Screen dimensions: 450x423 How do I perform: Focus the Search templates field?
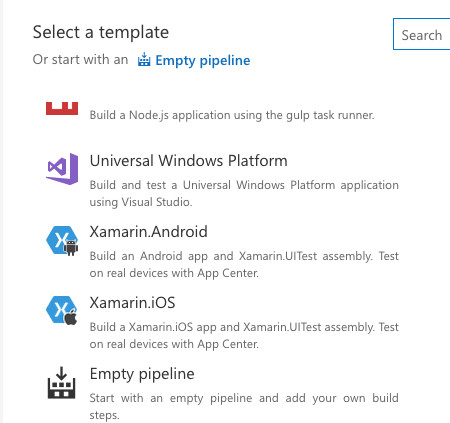tap(422, 34)
